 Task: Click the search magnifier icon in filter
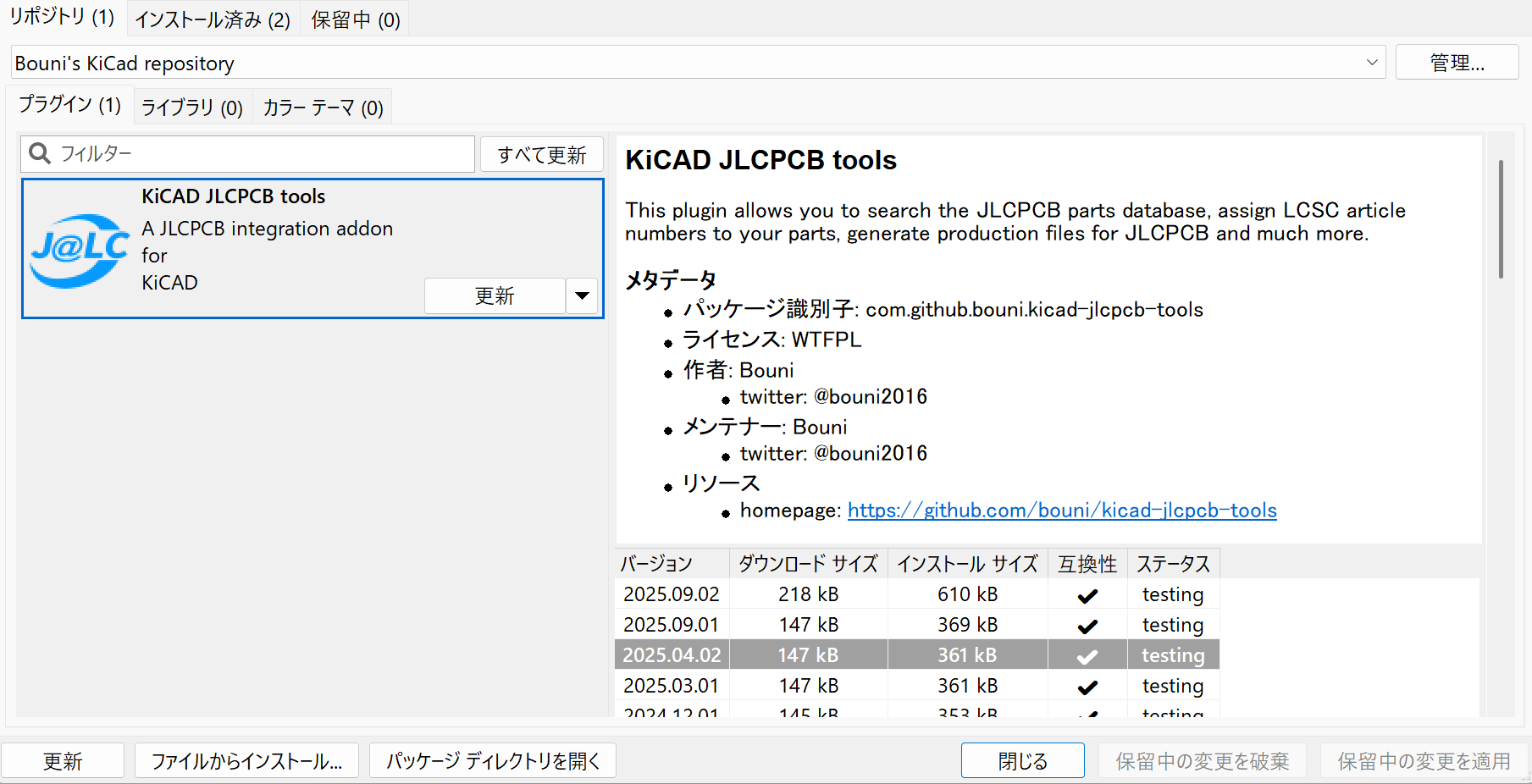point(39,153)
